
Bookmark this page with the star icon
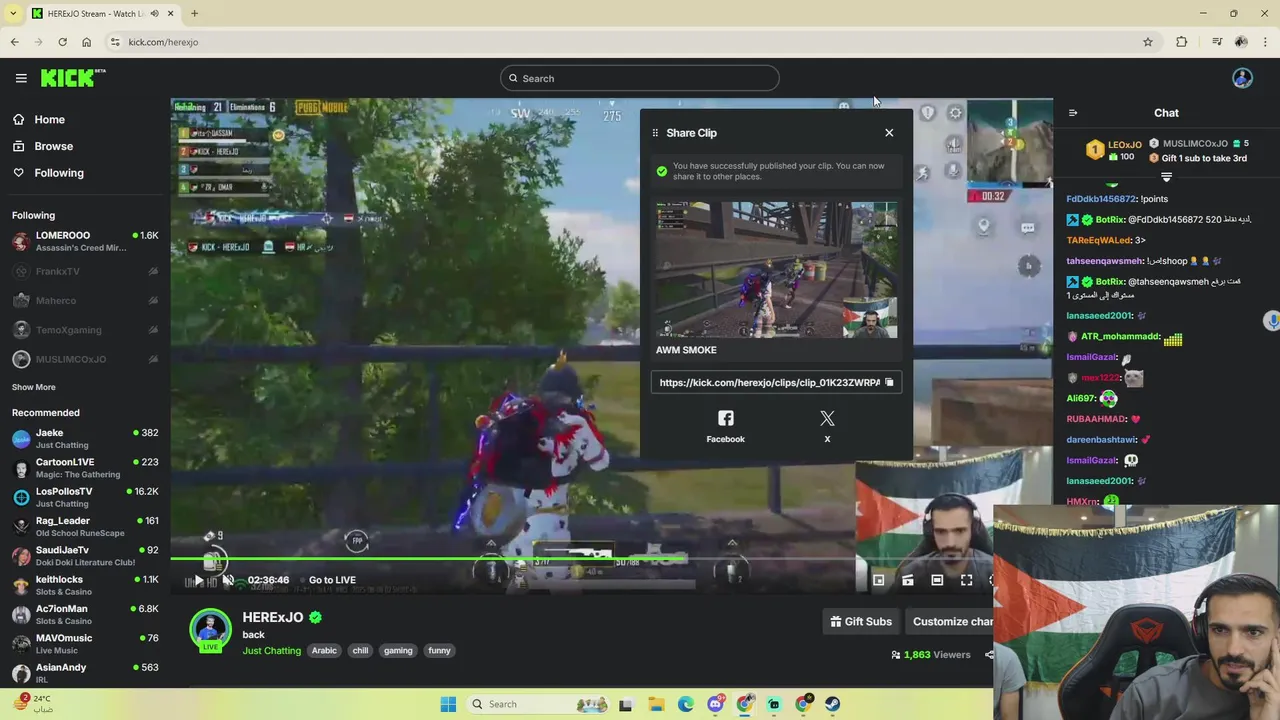point(1148,42)
